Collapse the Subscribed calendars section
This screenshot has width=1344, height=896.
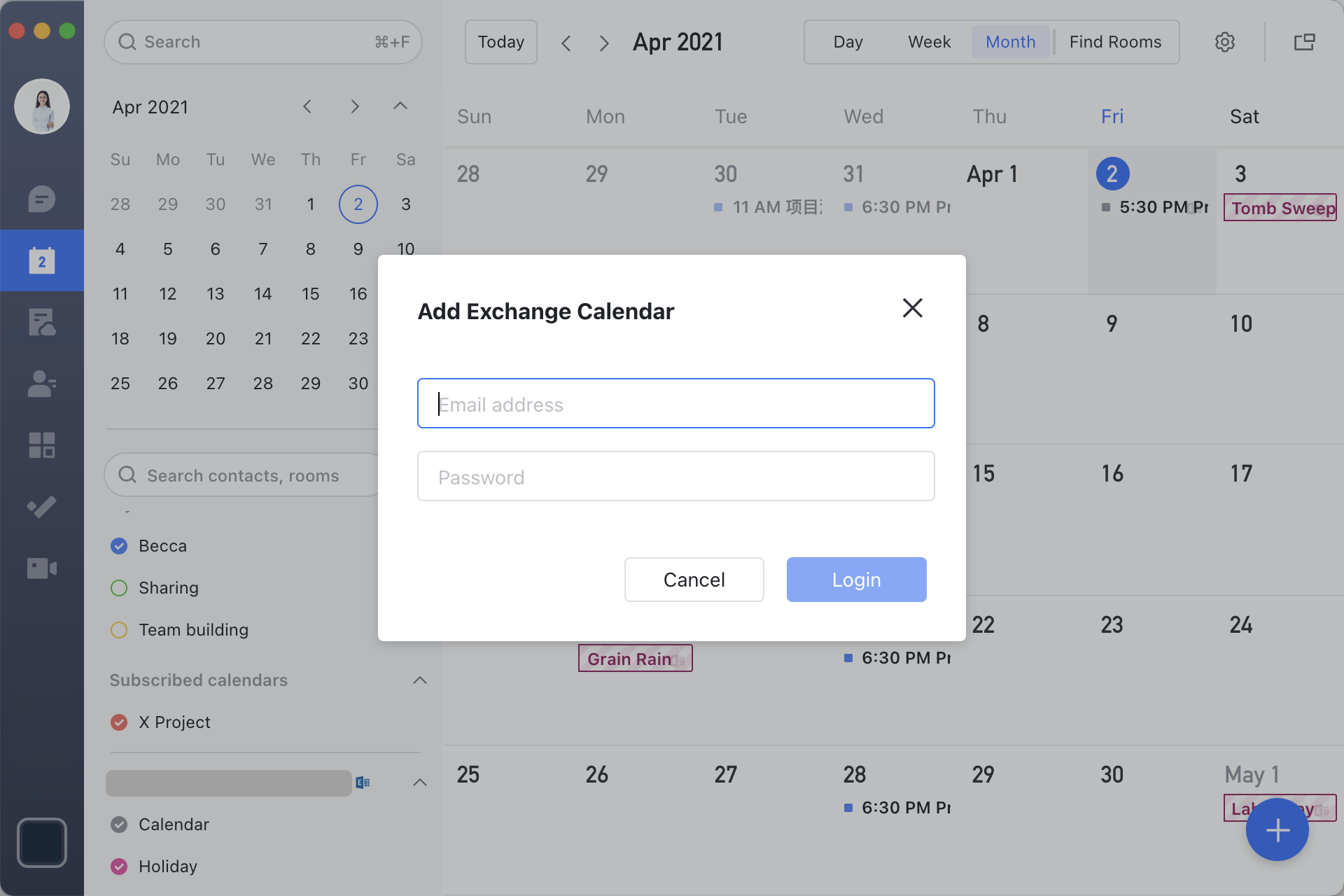click(x=420, y=680)
